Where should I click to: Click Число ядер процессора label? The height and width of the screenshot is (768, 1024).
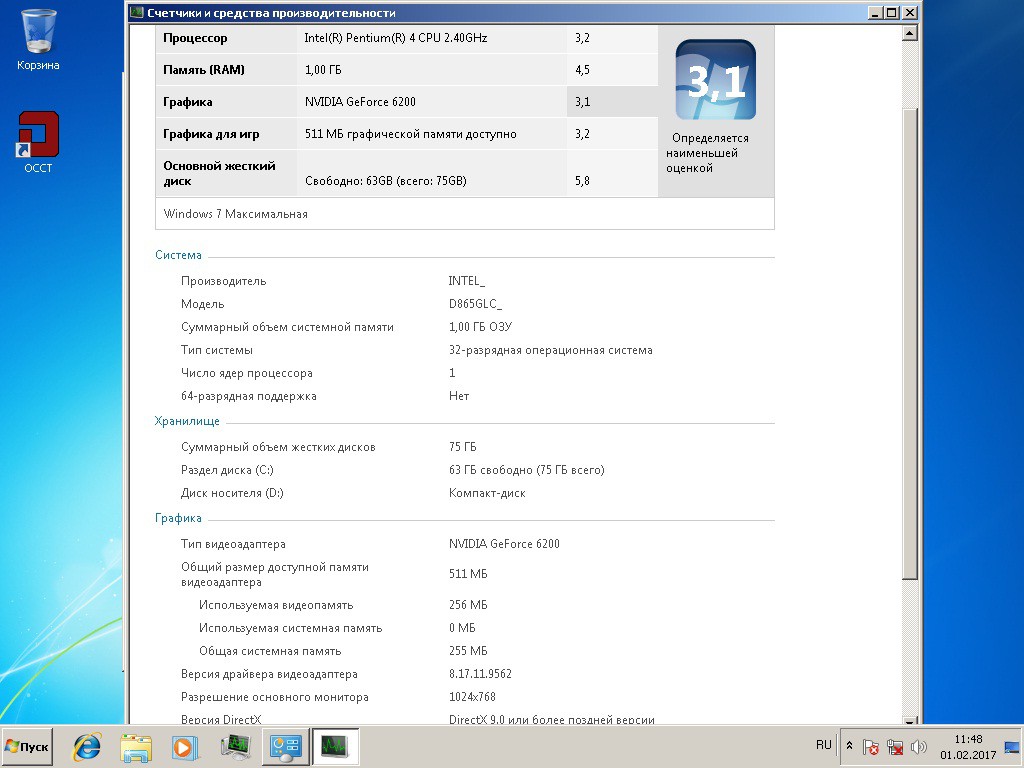pos(247,373)
